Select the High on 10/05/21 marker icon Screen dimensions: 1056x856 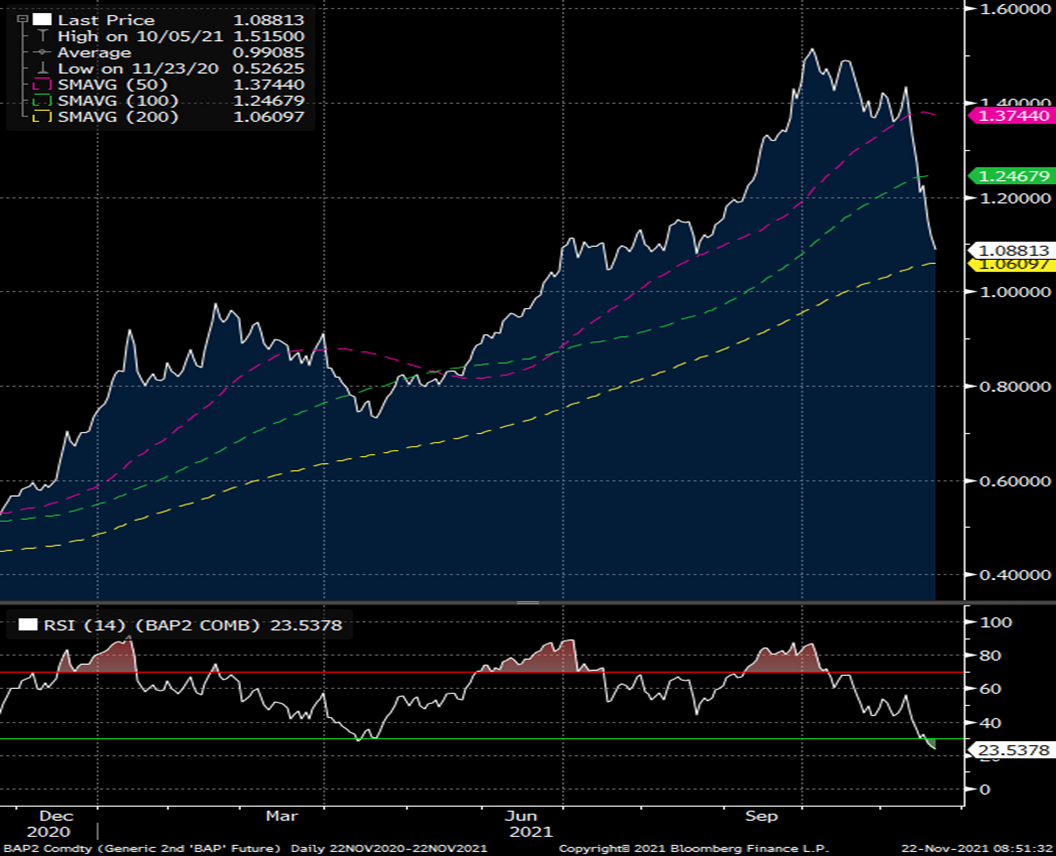[x=42, y=36]
